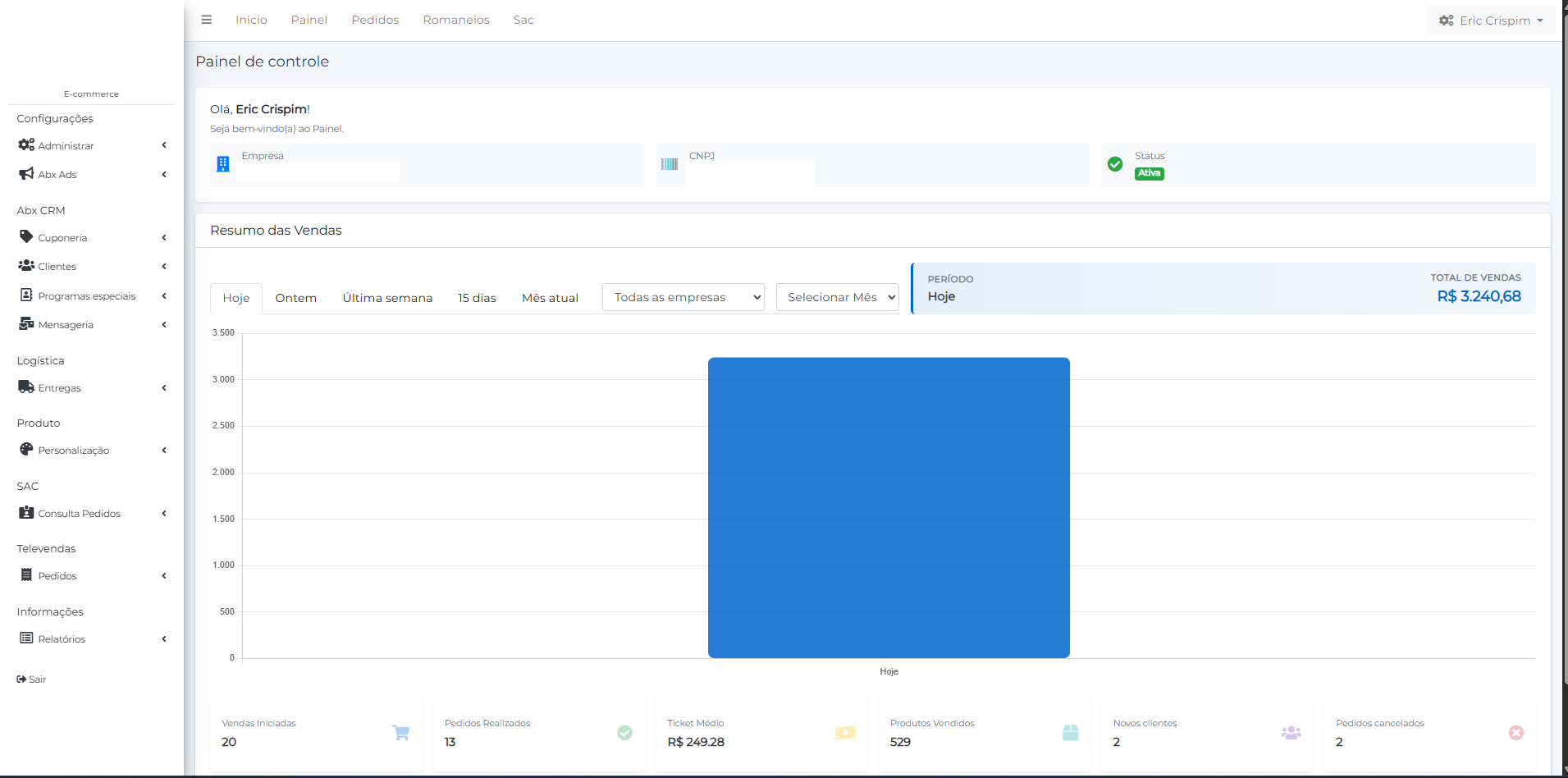Click the Entregas truck icon
This screenshot has height=778, width=1568.
(26, 387)
